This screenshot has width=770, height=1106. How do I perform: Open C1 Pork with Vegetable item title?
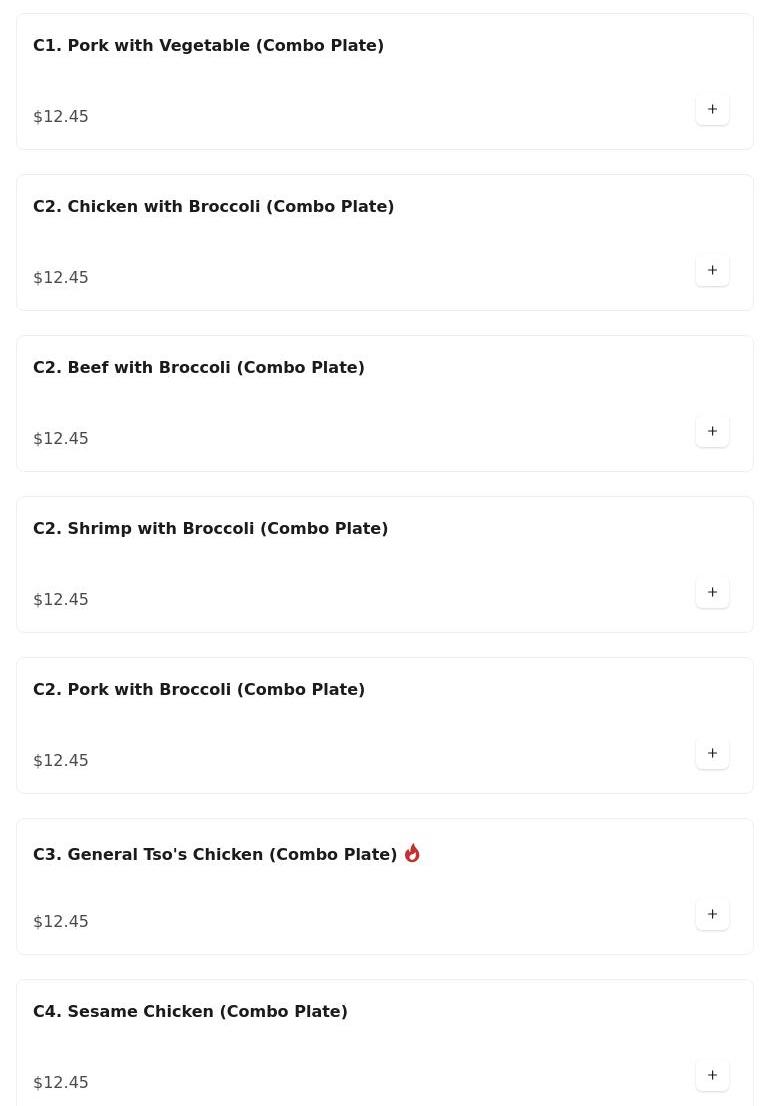click(x=208, y=45)
